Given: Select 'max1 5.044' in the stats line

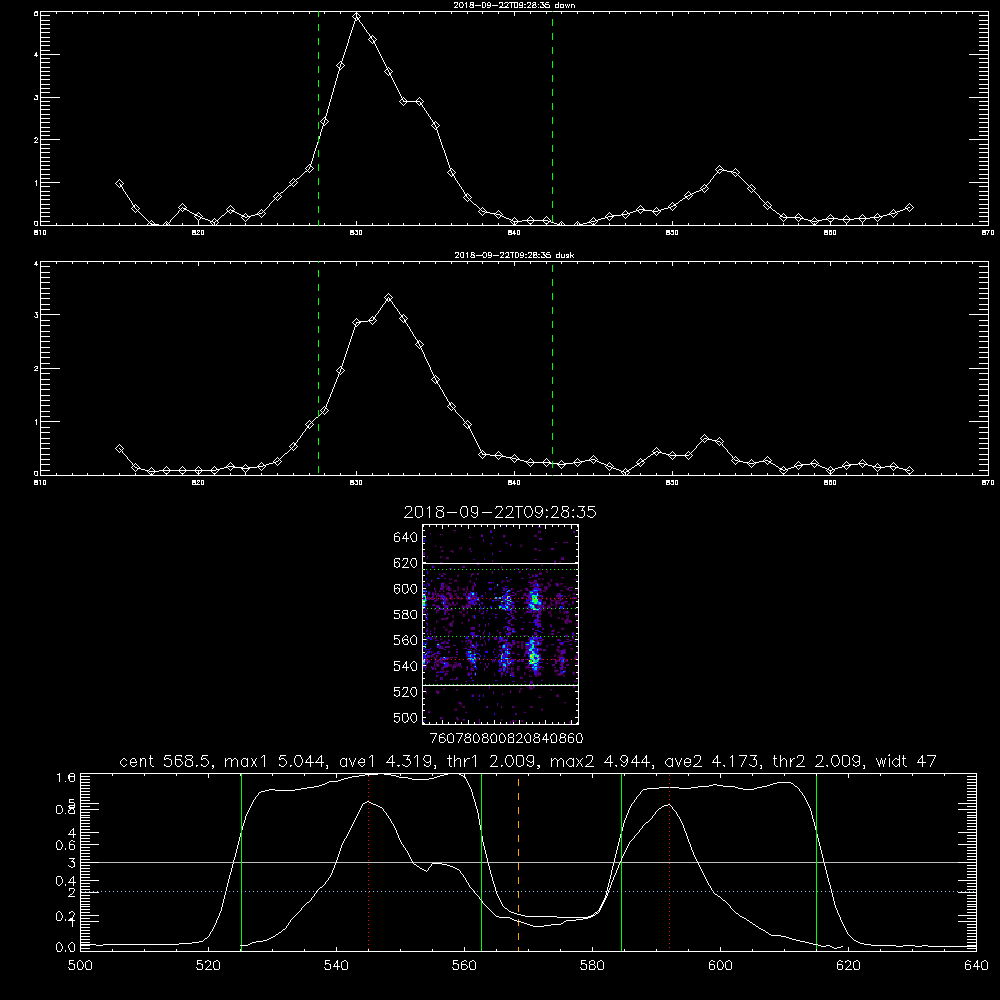Looking at the screenshot, I should [x=275, y=761].
